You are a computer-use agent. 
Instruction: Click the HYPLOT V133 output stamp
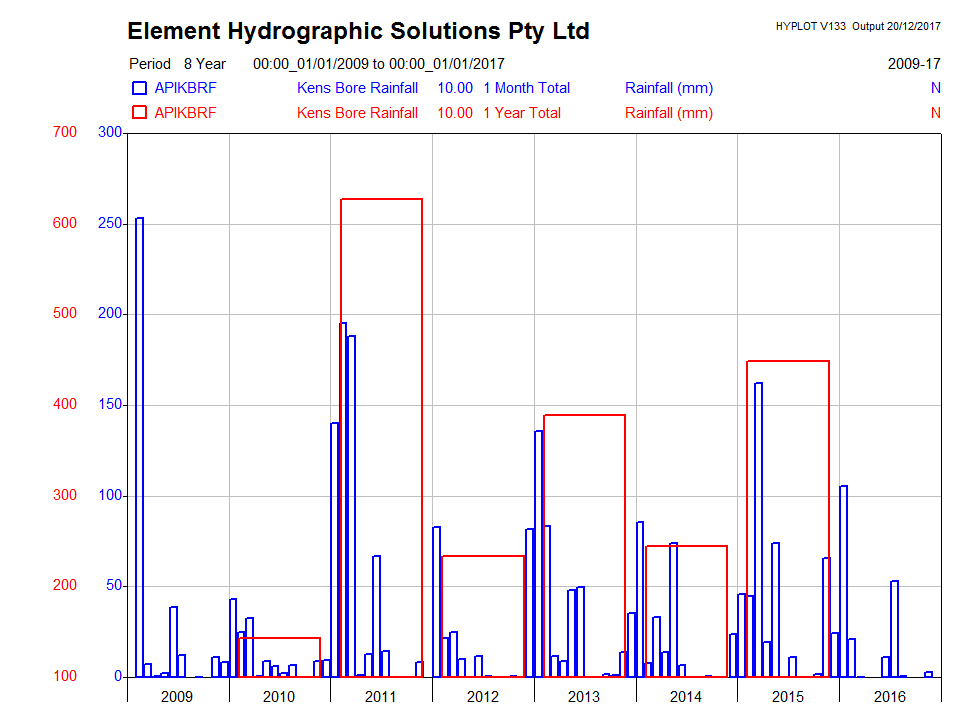(x=858, y=26)
